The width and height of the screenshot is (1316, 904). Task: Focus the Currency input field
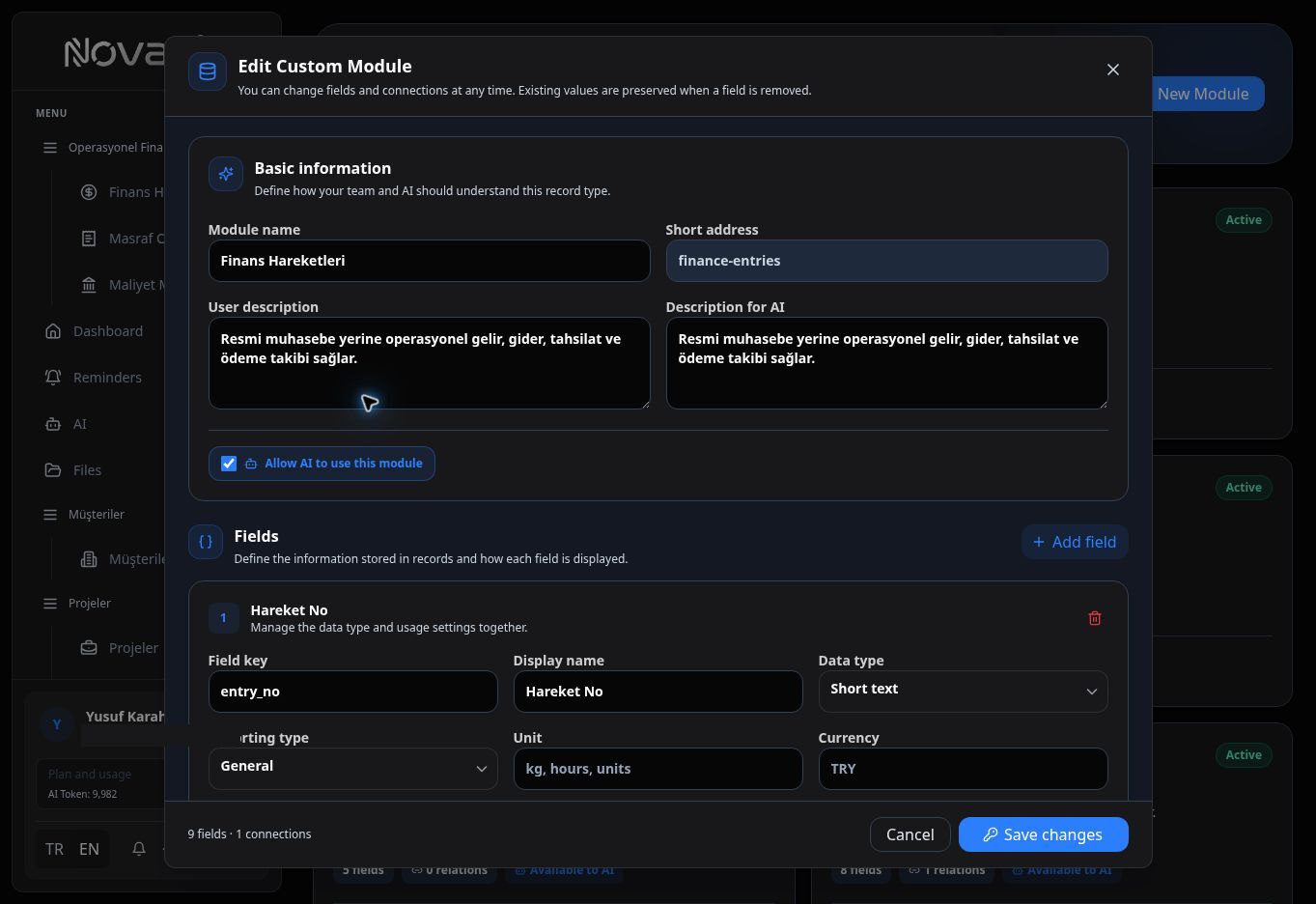click(963, 769)
